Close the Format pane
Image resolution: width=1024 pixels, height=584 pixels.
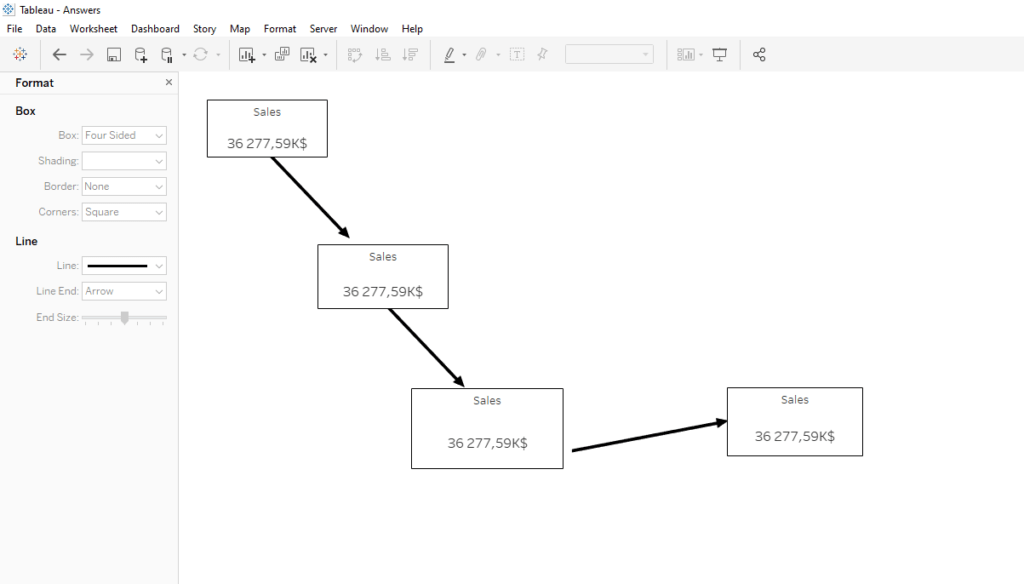click(x=168, y=82)
